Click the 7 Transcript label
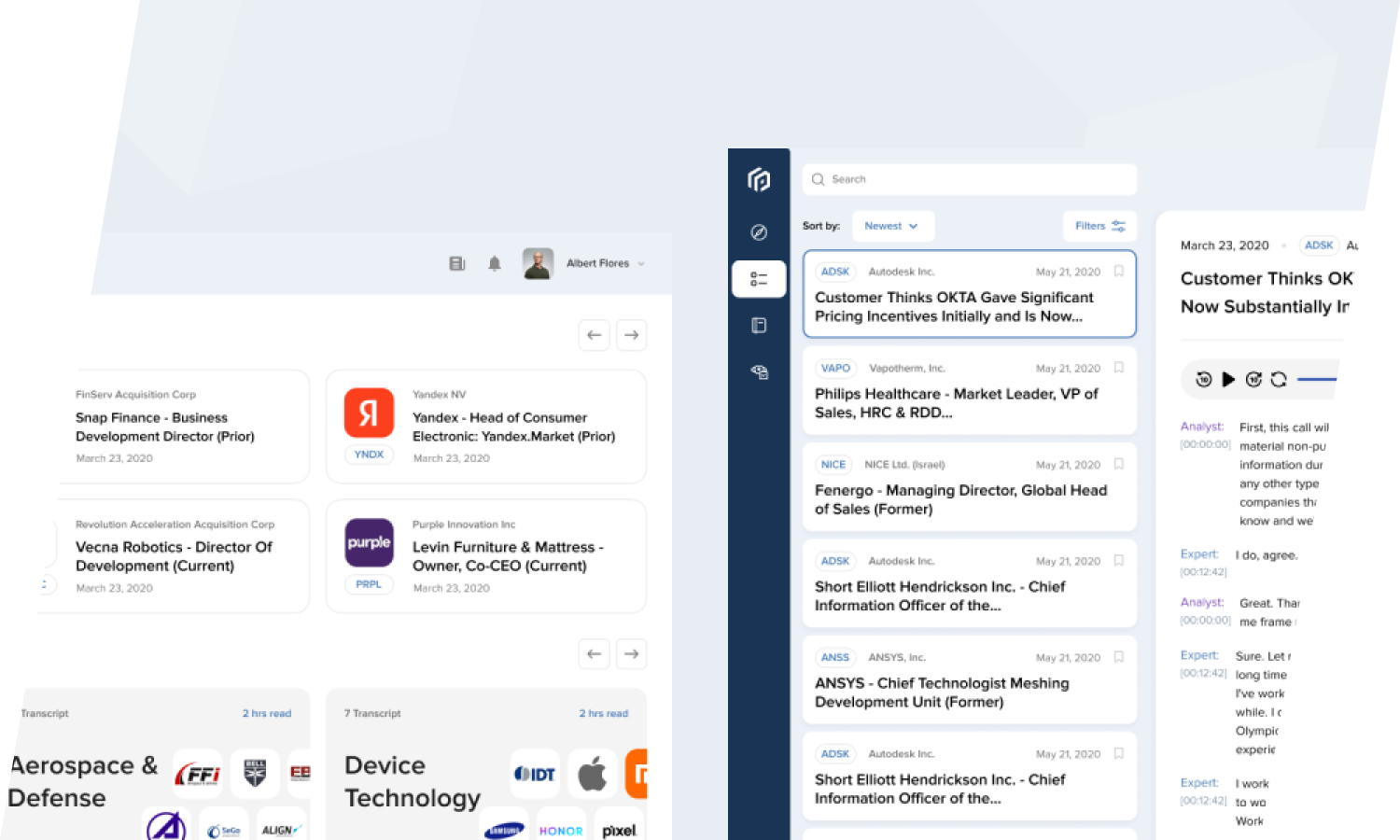 click(x=372, y=713)
